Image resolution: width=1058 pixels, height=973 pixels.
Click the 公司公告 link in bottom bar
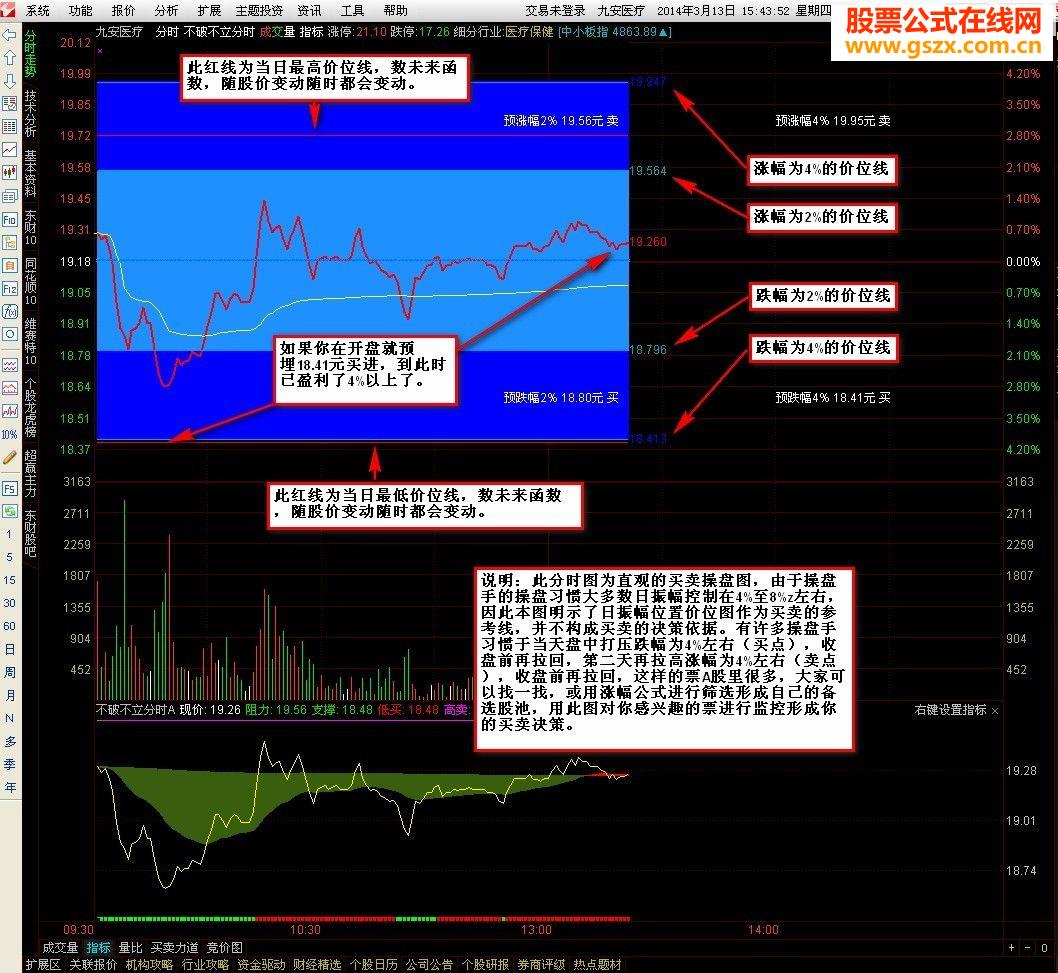[429, 965]
